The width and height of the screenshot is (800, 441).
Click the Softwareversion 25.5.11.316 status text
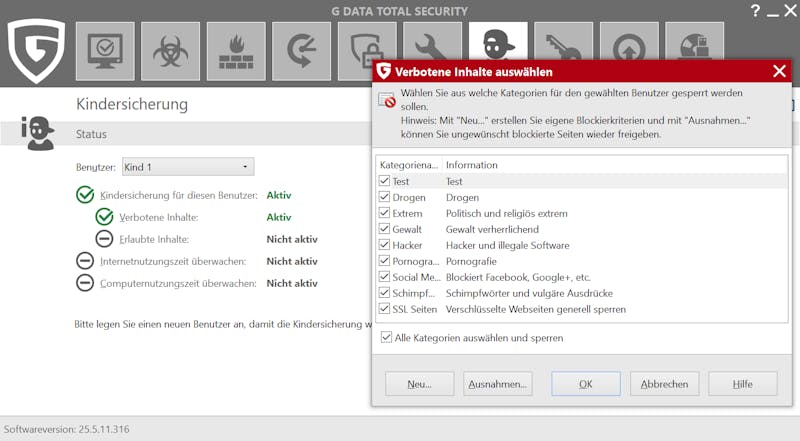pyautogui.click(x=66, y=429)
